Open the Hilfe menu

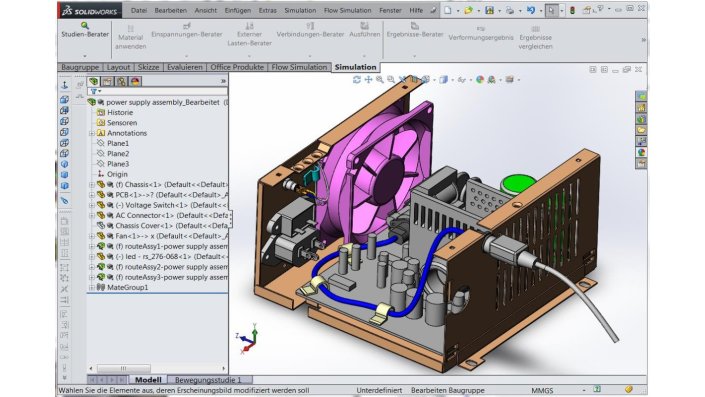[416, 10]
